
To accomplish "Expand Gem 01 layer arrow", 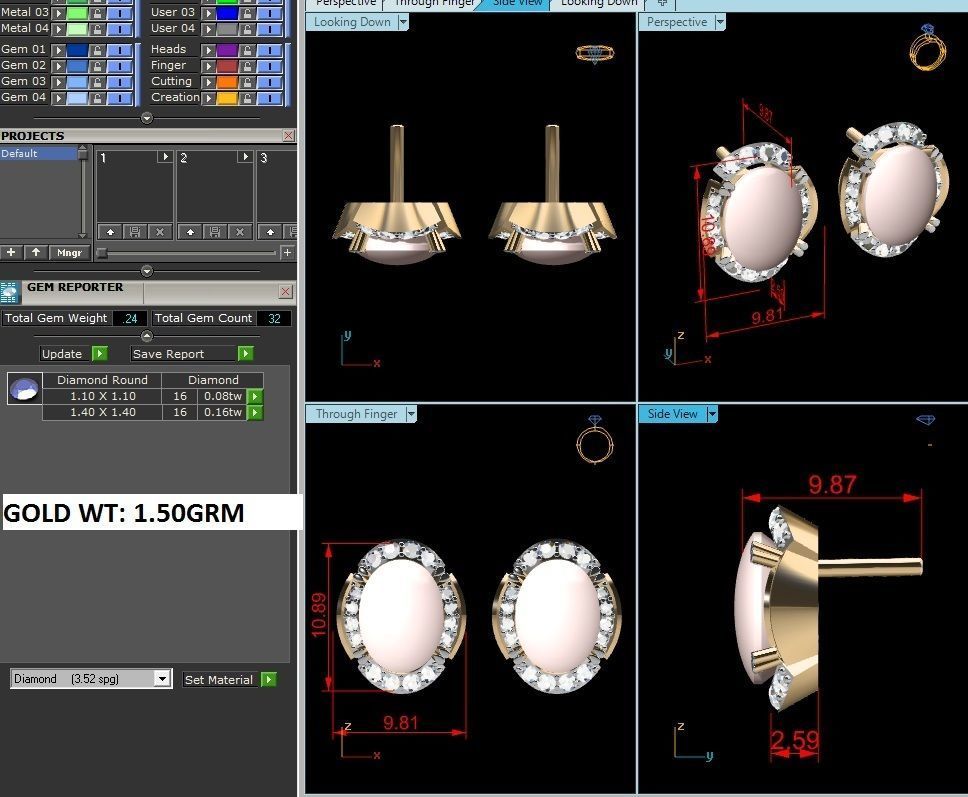I will click(x=59, y=49).
